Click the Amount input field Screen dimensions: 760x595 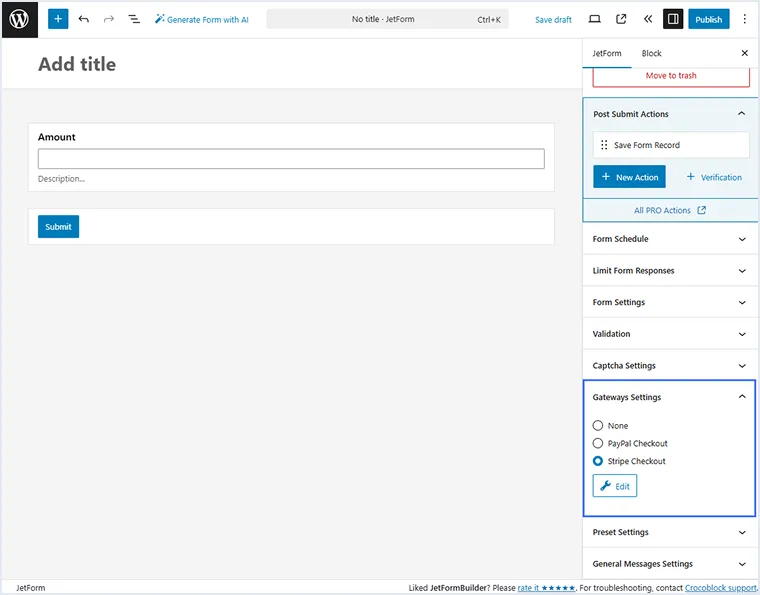291,159
